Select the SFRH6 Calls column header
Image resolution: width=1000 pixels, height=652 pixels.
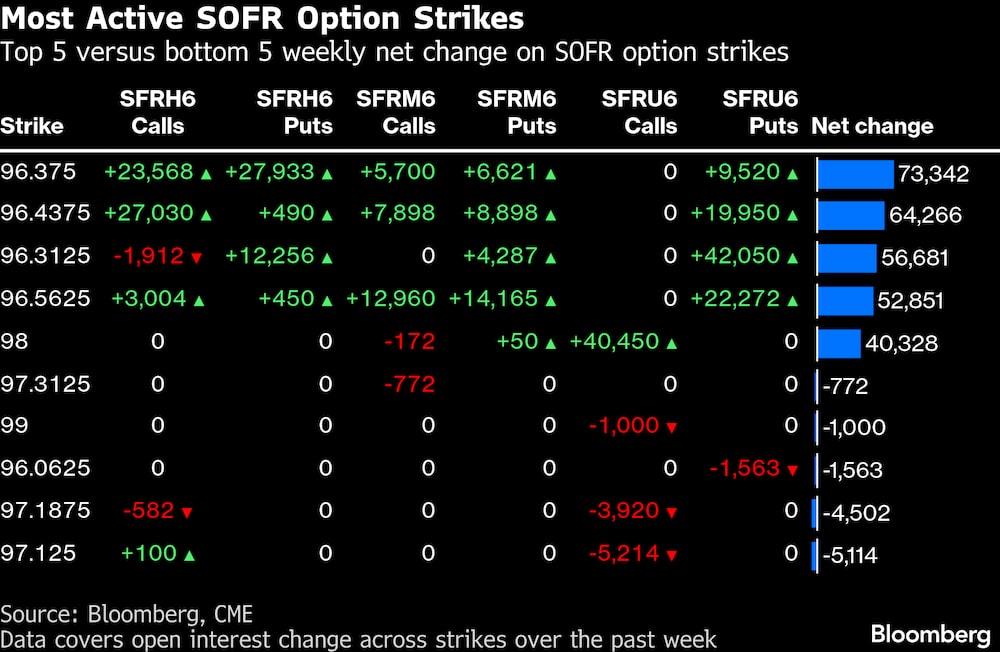152,112
